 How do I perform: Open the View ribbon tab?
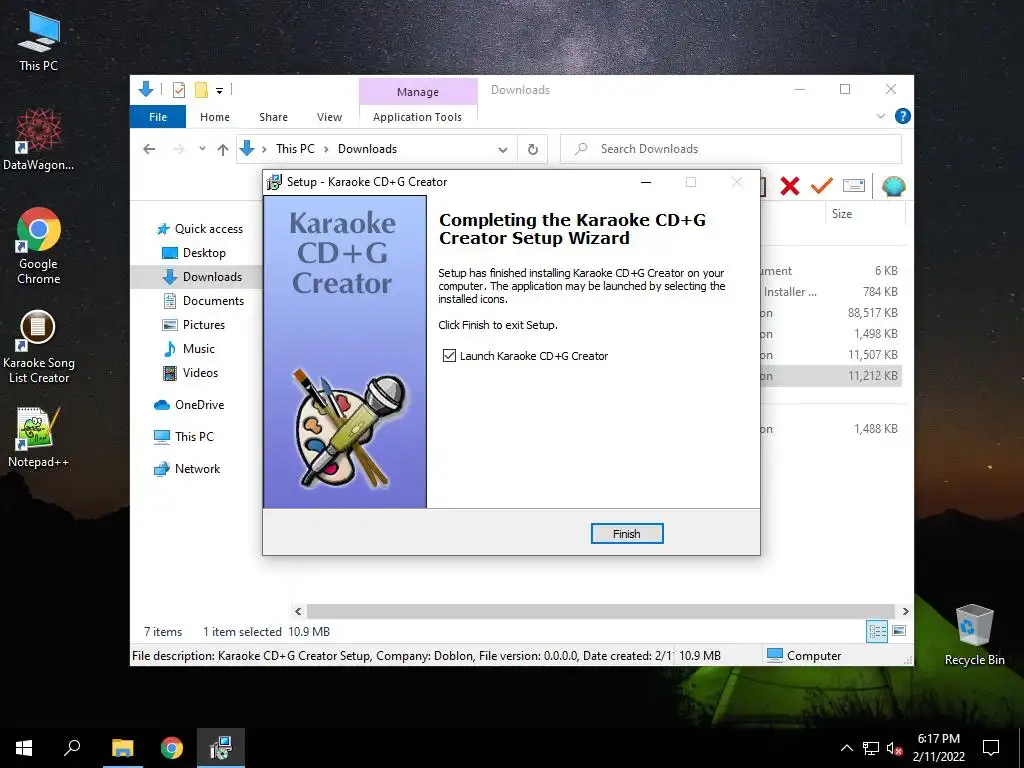[329, 117]
